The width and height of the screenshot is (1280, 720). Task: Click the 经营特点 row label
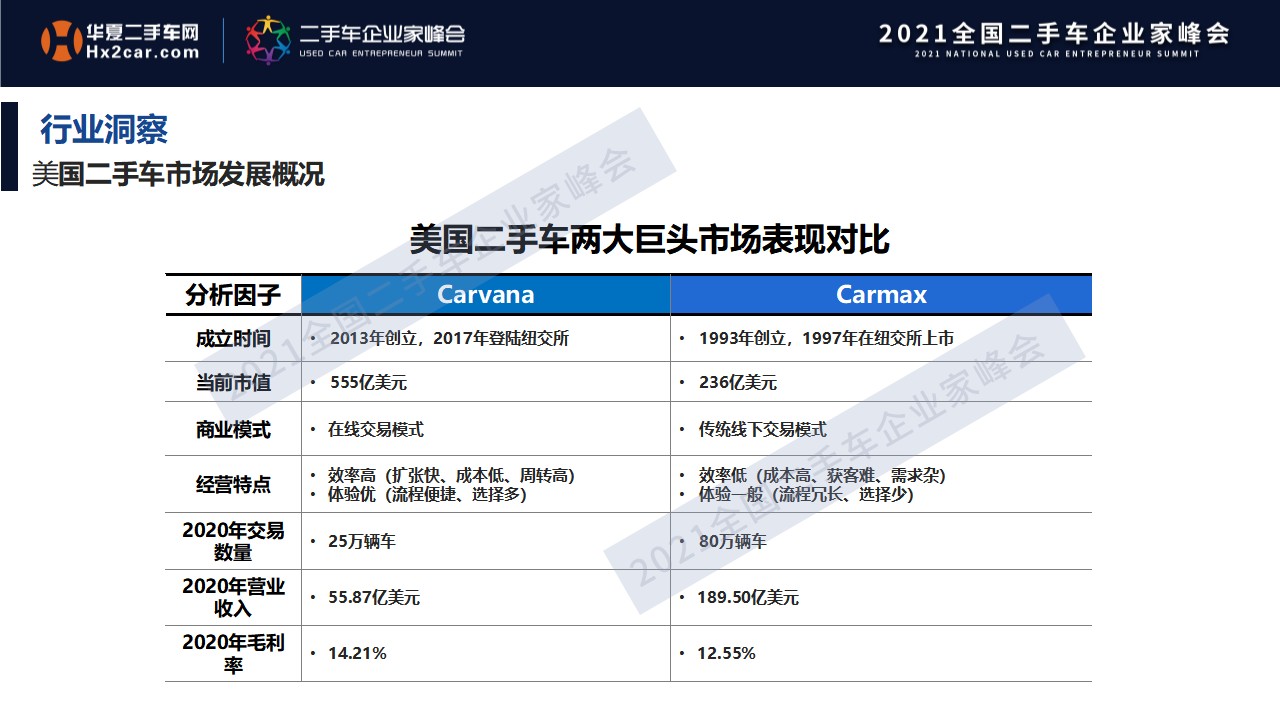pos(233,485)
